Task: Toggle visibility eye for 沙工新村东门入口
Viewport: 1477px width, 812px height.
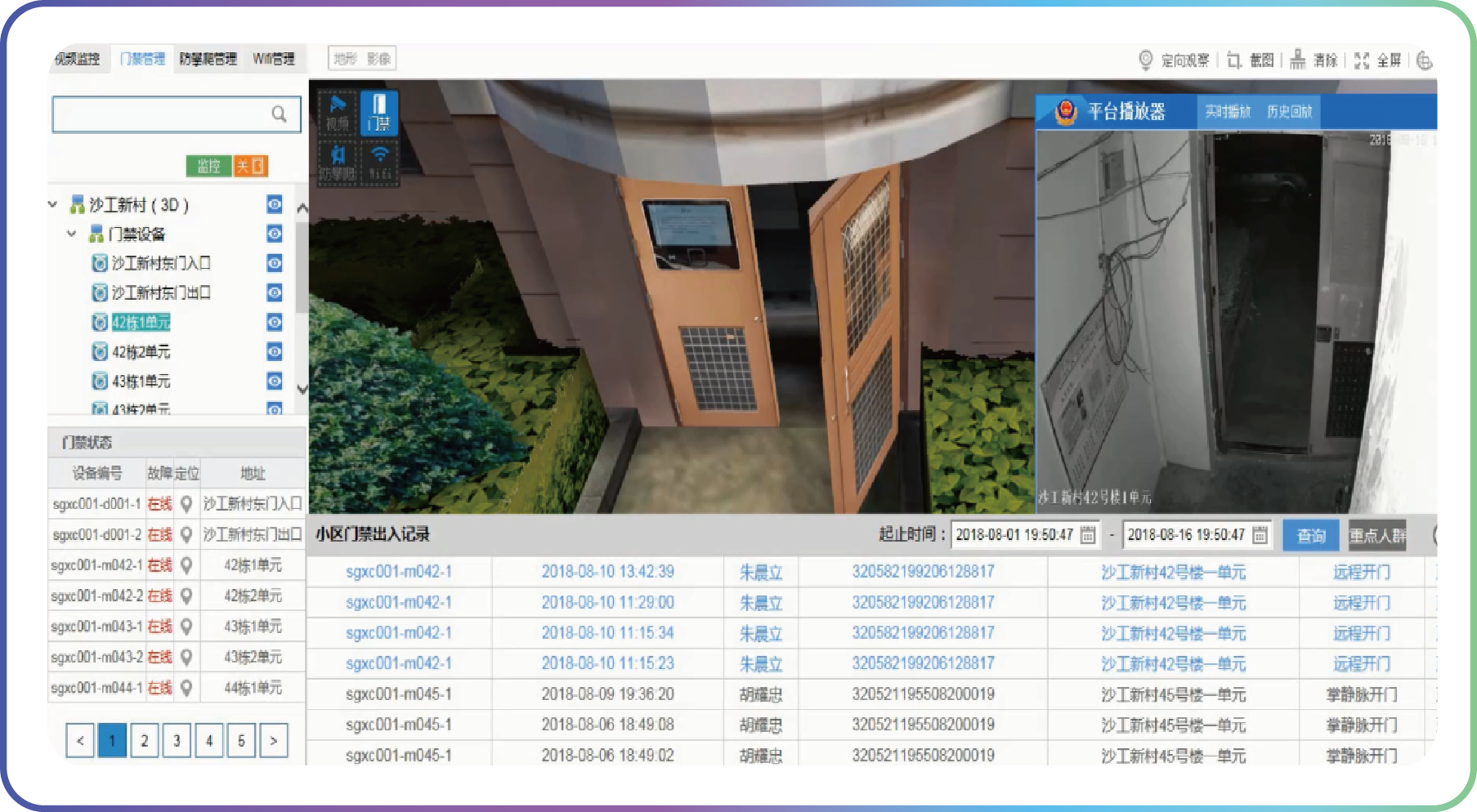Action: tap(275, 263)
